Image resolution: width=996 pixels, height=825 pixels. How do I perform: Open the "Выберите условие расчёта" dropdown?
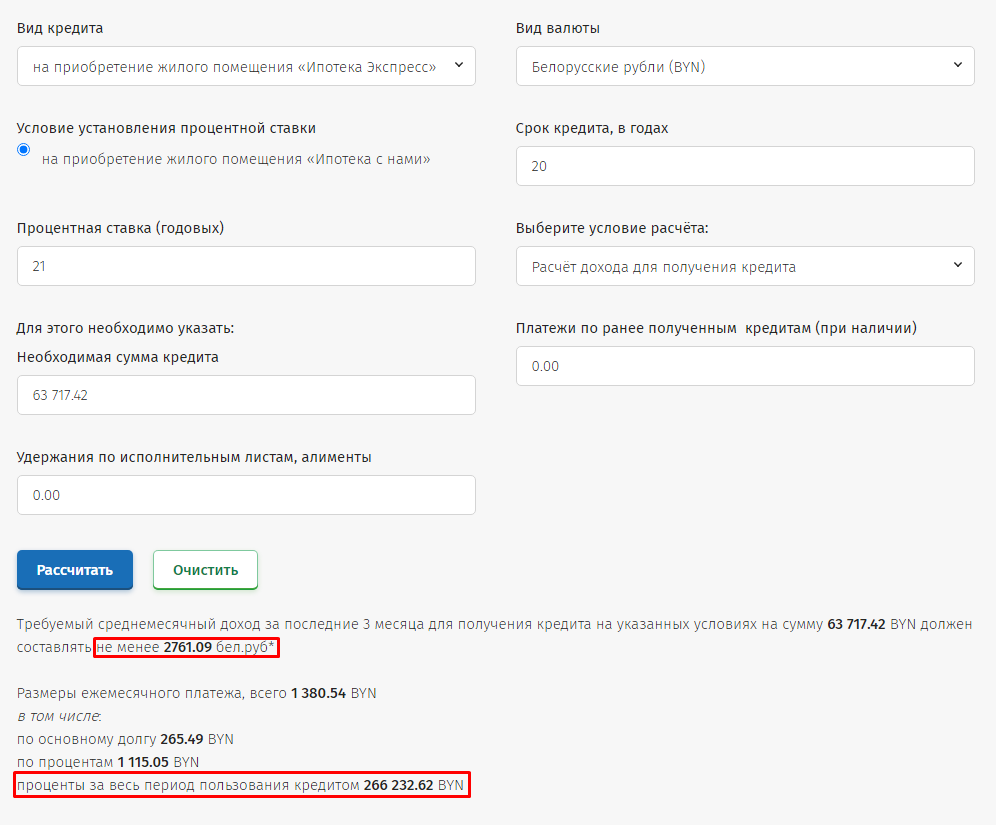(x=744, y=266)
